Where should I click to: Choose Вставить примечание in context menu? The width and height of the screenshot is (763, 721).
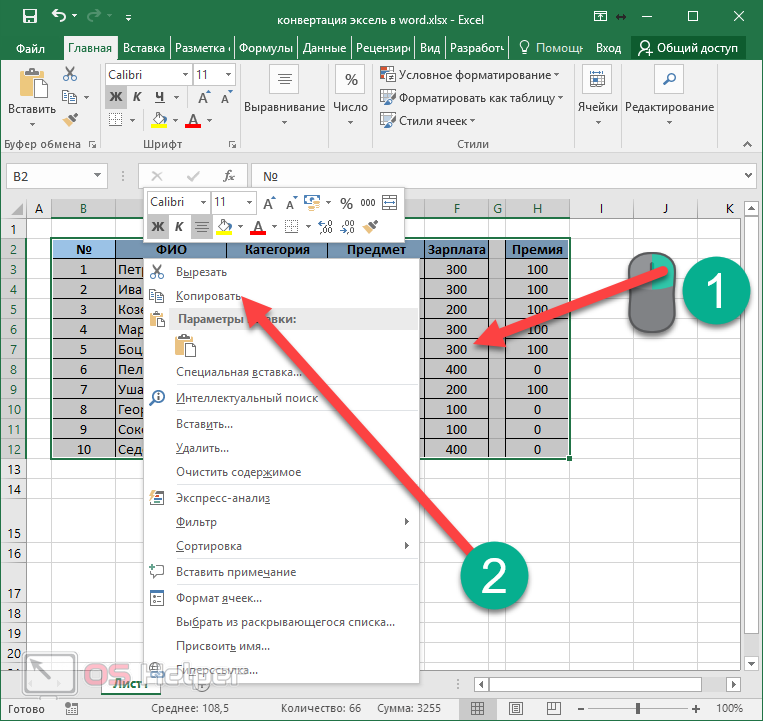pos(282,572)
